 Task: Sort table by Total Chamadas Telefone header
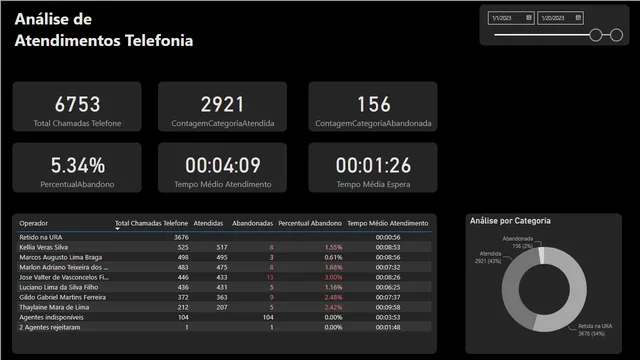point(151,223)
